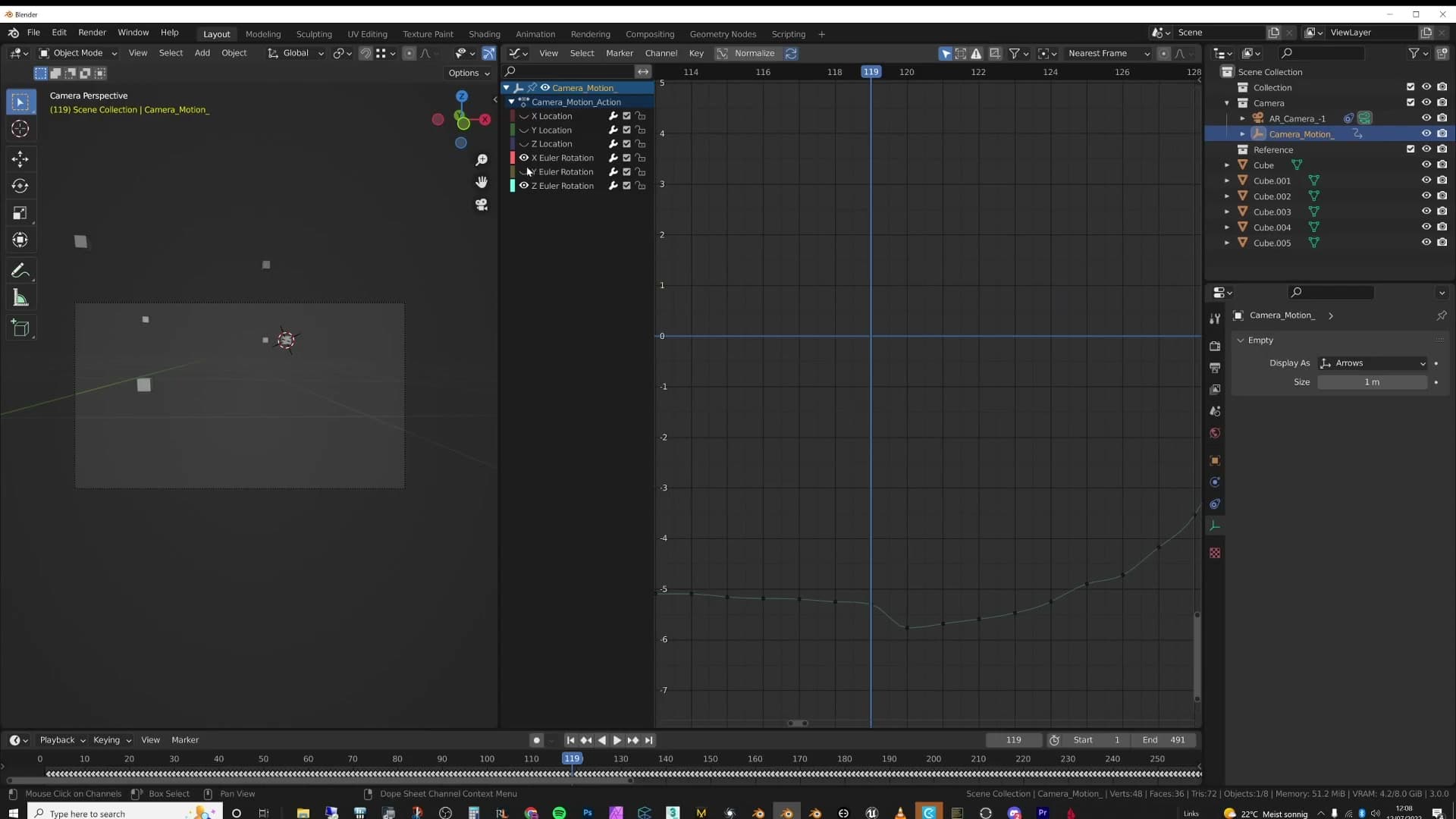Click the Normalize refresh icon in graph editor
Image resolution: width=1456 pixels, height=819 pixels.
791,53
